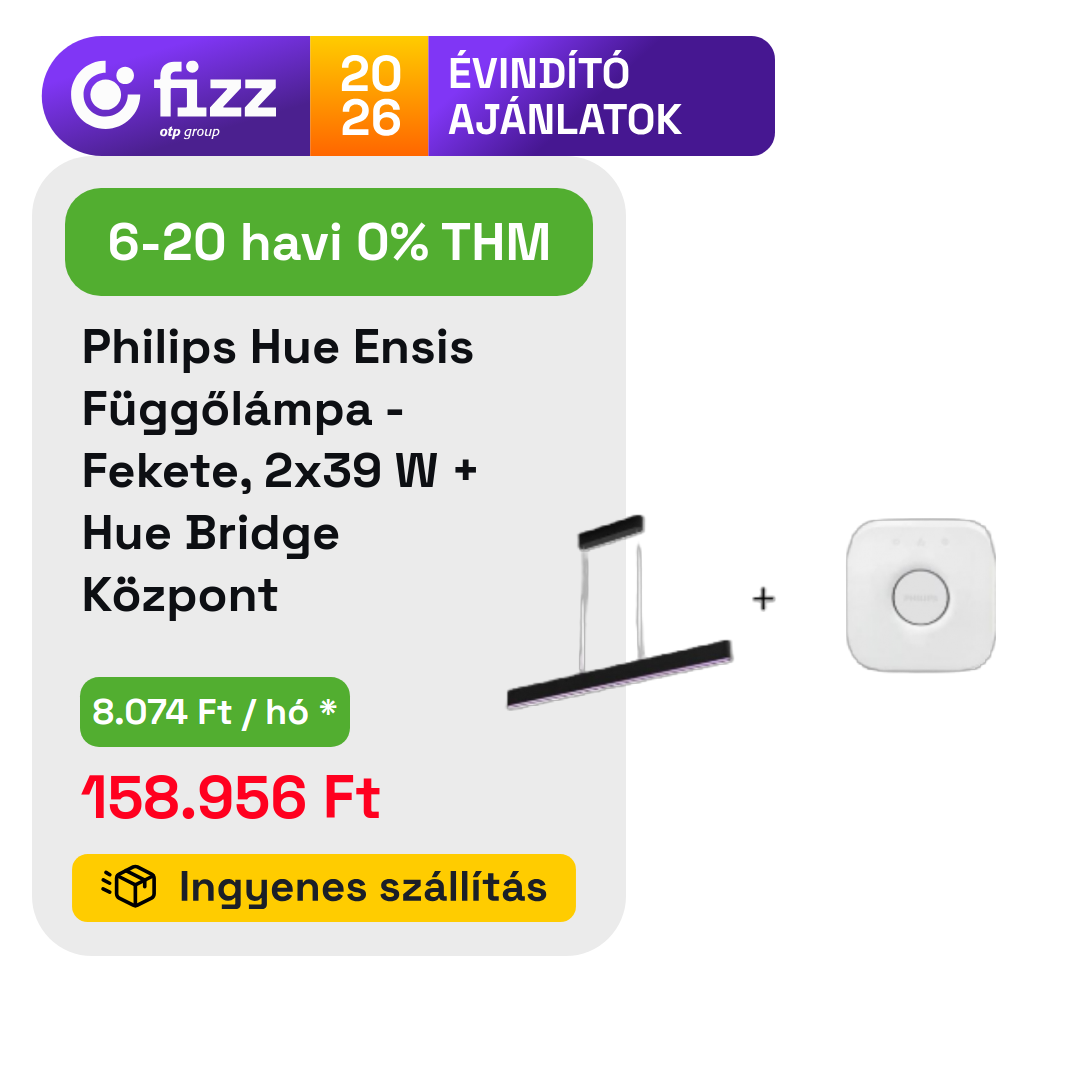Select the white Hue Bridge image

pyautogui.click(x=920, y=595)
